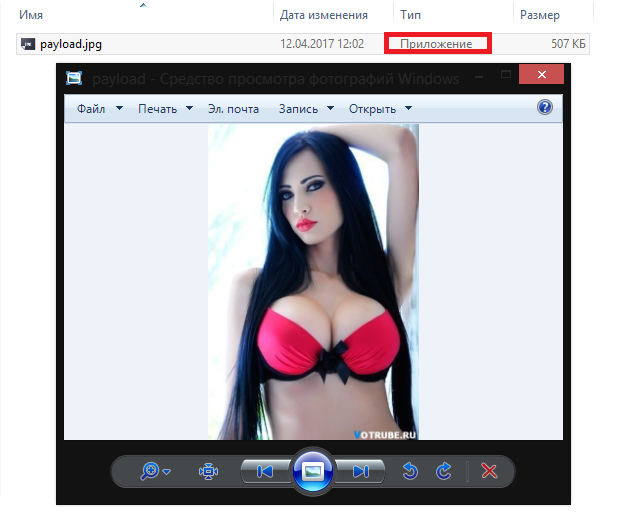Rotate the image clockwise
The width and height of the screenshot is (617, 512).
pyautogui.click(x=444, y=471)
